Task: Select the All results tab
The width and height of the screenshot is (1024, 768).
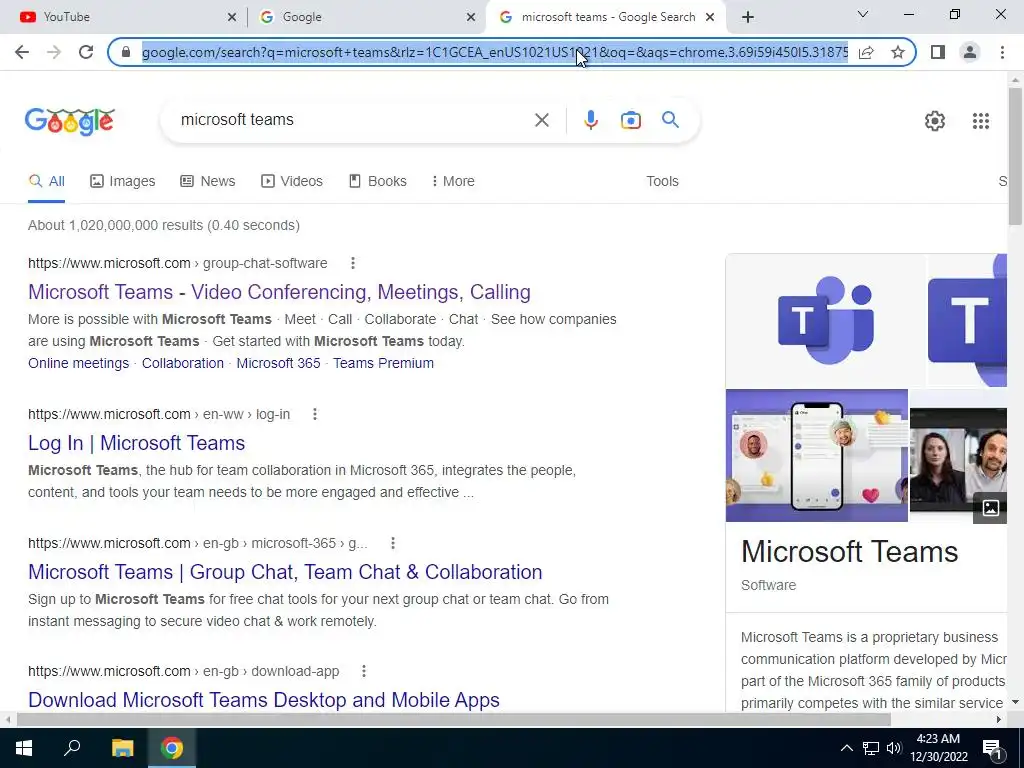Action: (46, 182)
